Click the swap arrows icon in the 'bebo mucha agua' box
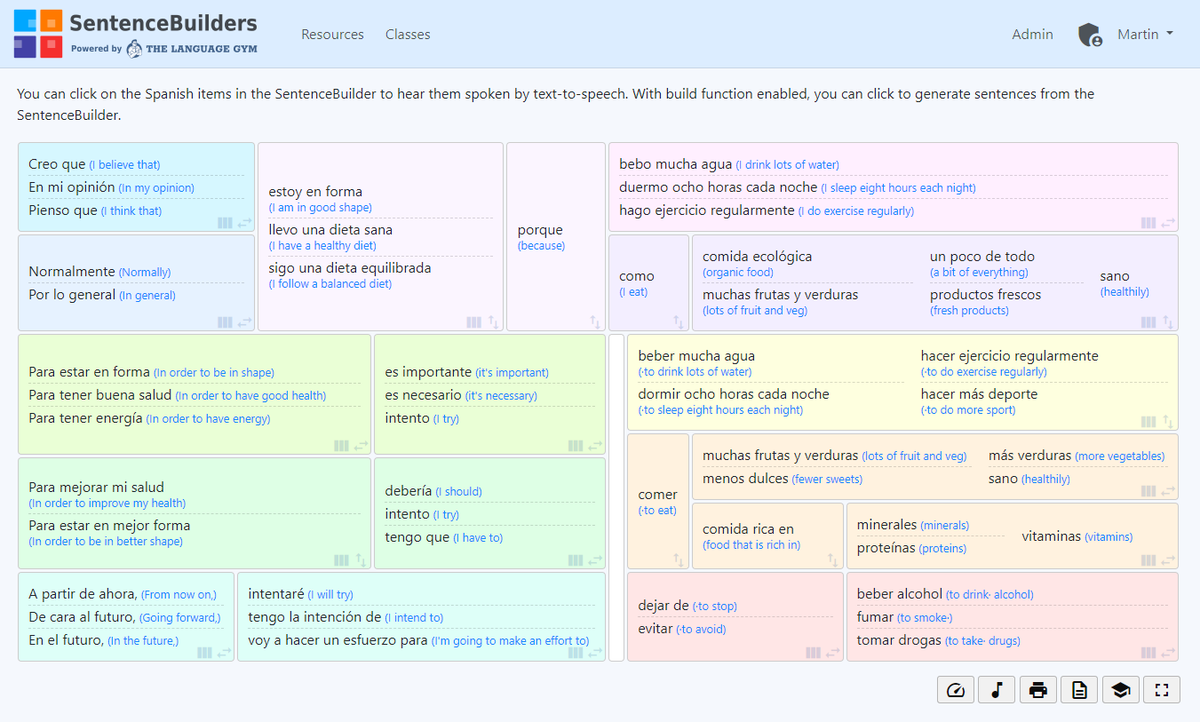The width and height of the screenshot is (1200, 722). [1169, 223]
